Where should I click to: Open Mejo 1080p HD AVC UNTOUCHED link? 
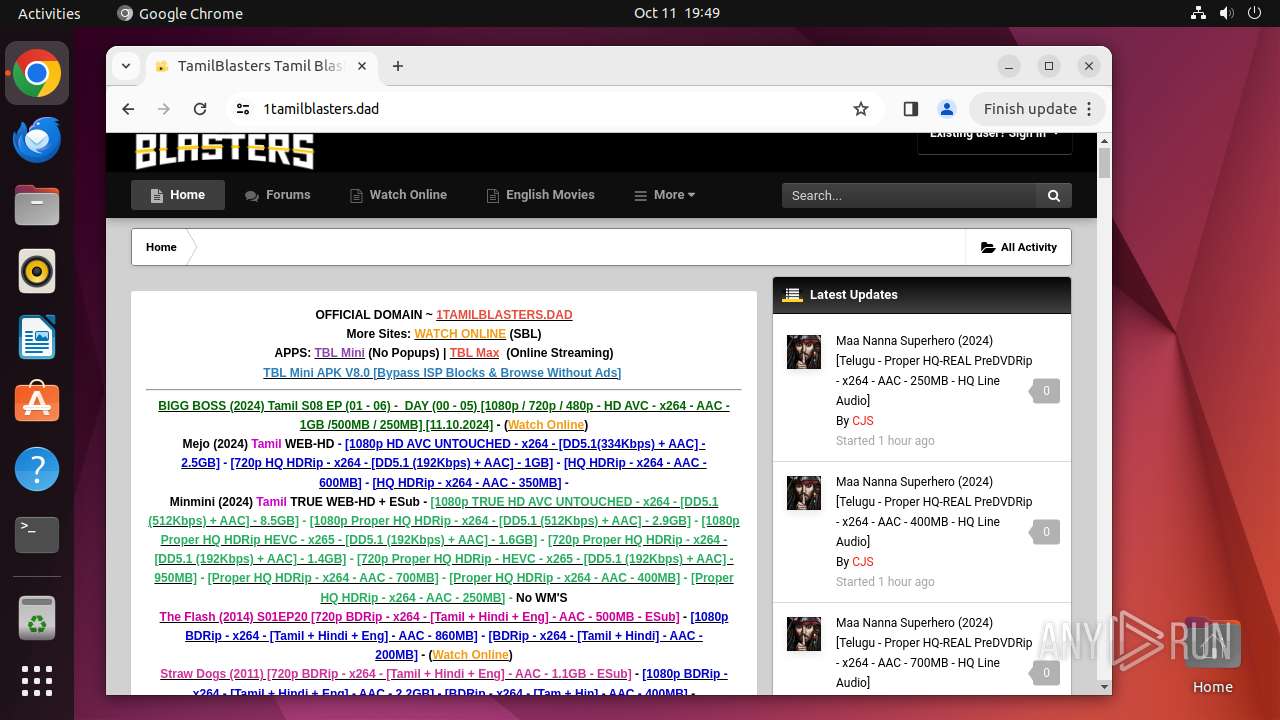(x=442, y=453)
